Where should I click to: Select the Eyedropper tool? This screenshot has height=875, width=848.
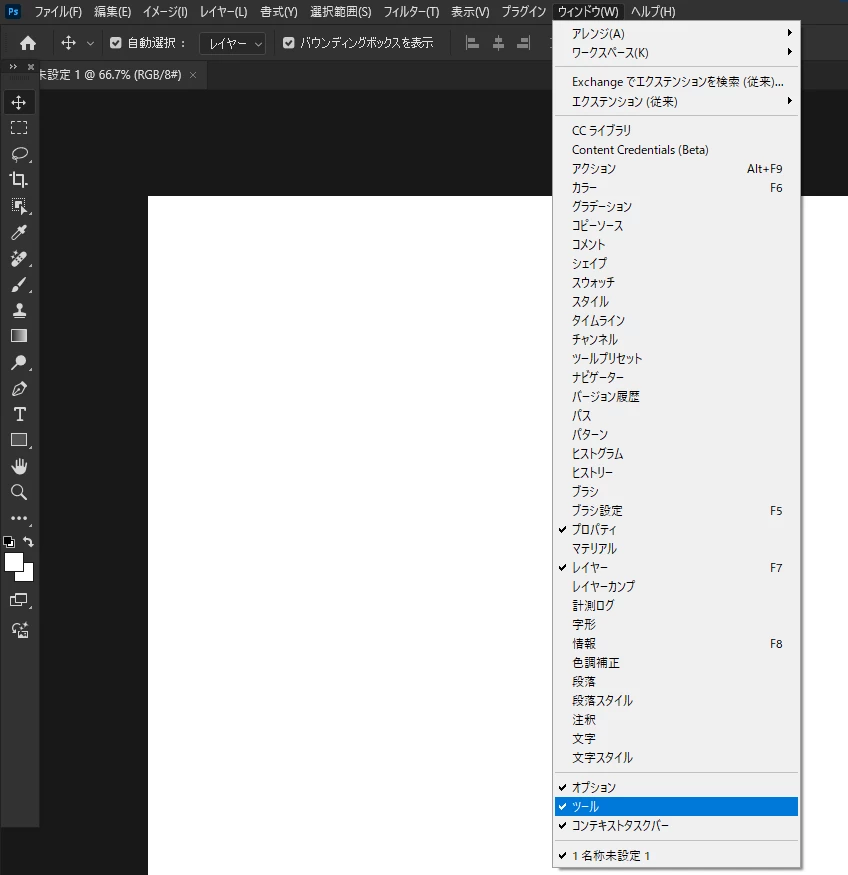click(x=19, y=232)
